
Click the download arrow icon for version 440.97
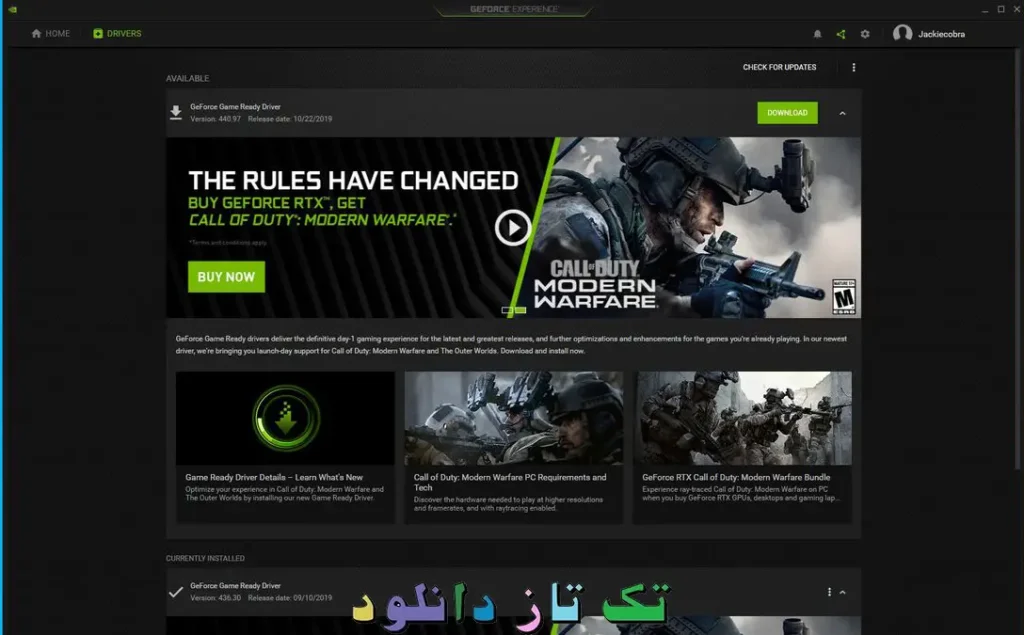(x=176, y=112)
